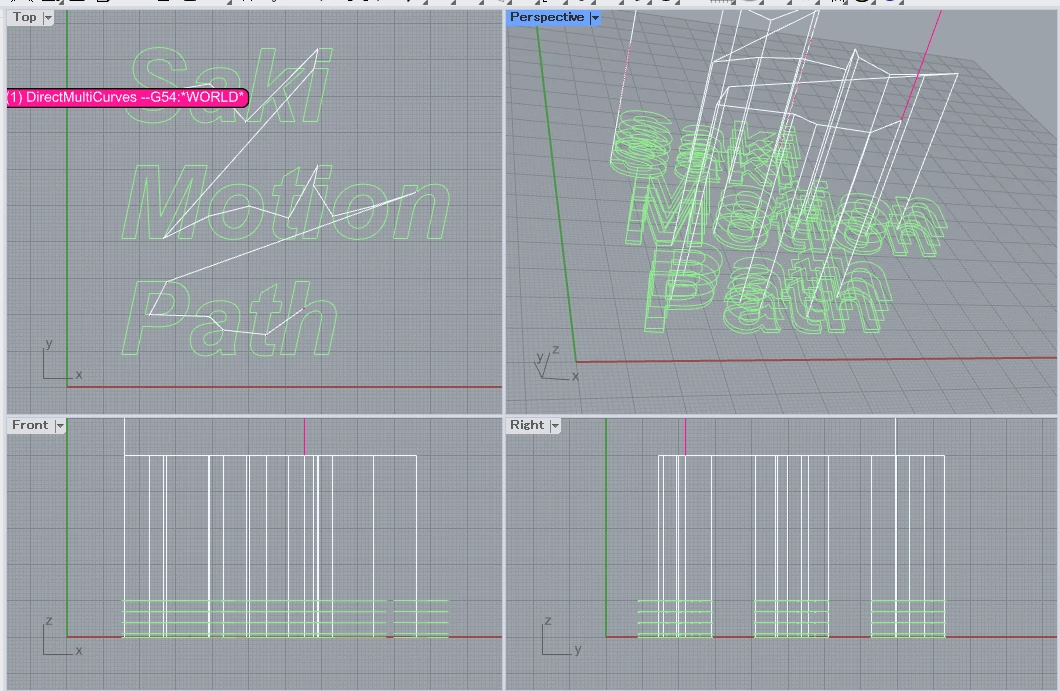Click the pink DirectMultiCurves G54 WORLD label
The image size is (1060, 691).
[127, 97]
